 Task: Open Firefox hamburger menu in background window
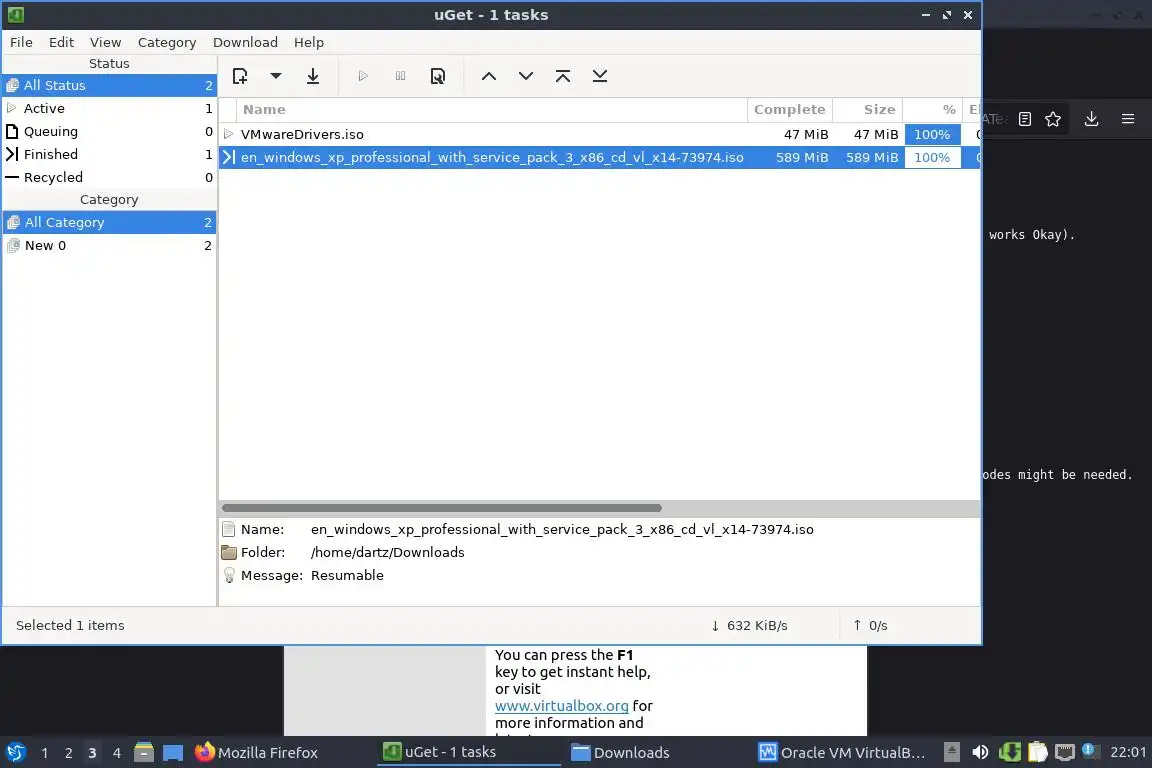[x=1128, y=119]
